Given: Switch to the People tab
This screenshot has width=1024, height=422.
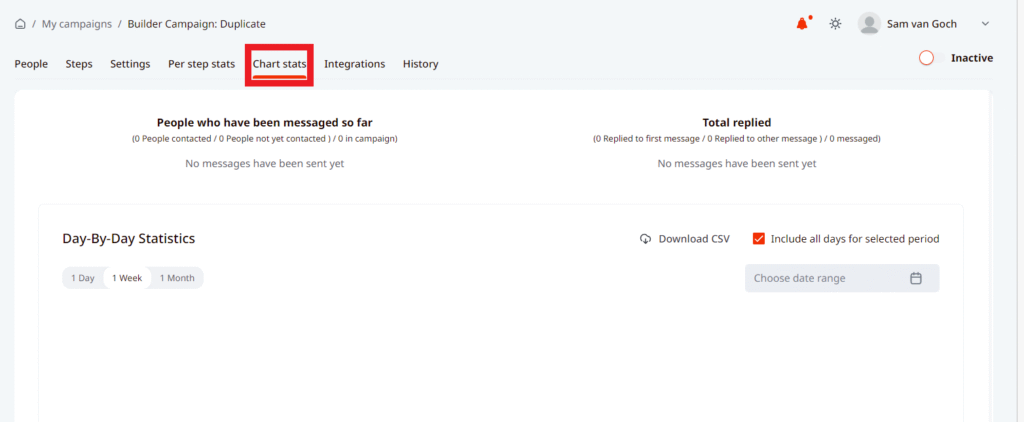Looking at the screenshot, I should click(31, 64).
